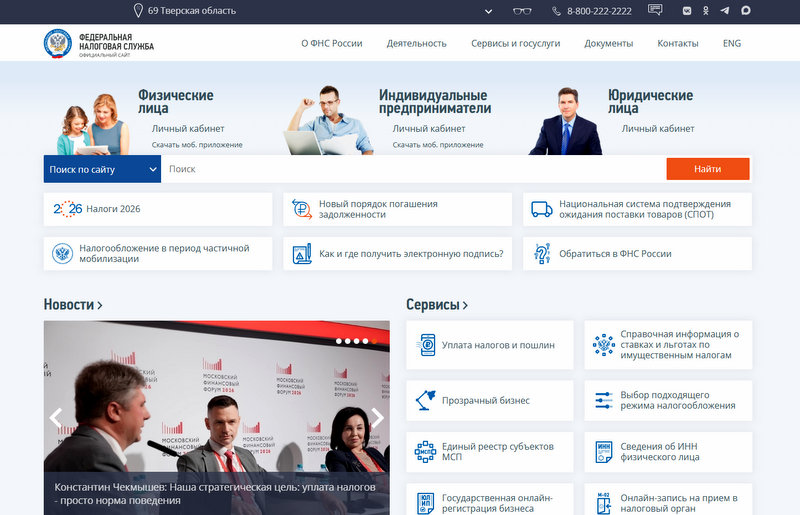800x515 pixels.
Task: Select the first news carousel dot
Action: tap(339, 341)
